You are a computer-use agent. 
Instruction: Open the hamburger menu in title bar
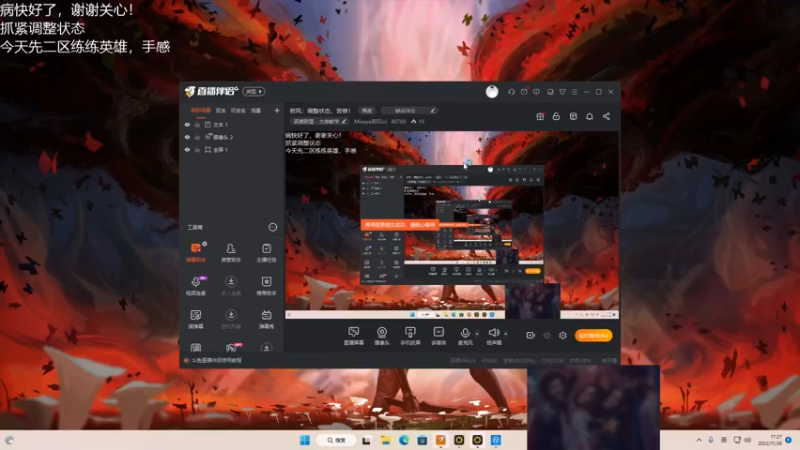click(x=574, y=92)
